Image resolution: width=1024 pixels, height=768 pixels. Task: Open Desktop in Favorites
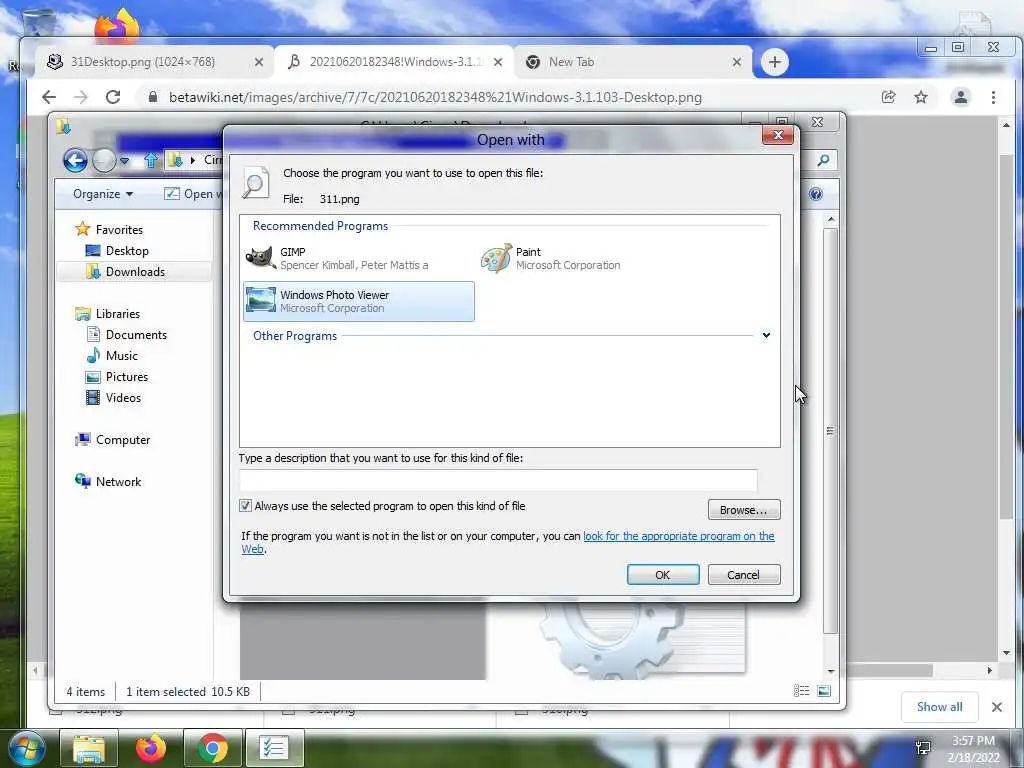pyautogui.click(x=118, y=251)
